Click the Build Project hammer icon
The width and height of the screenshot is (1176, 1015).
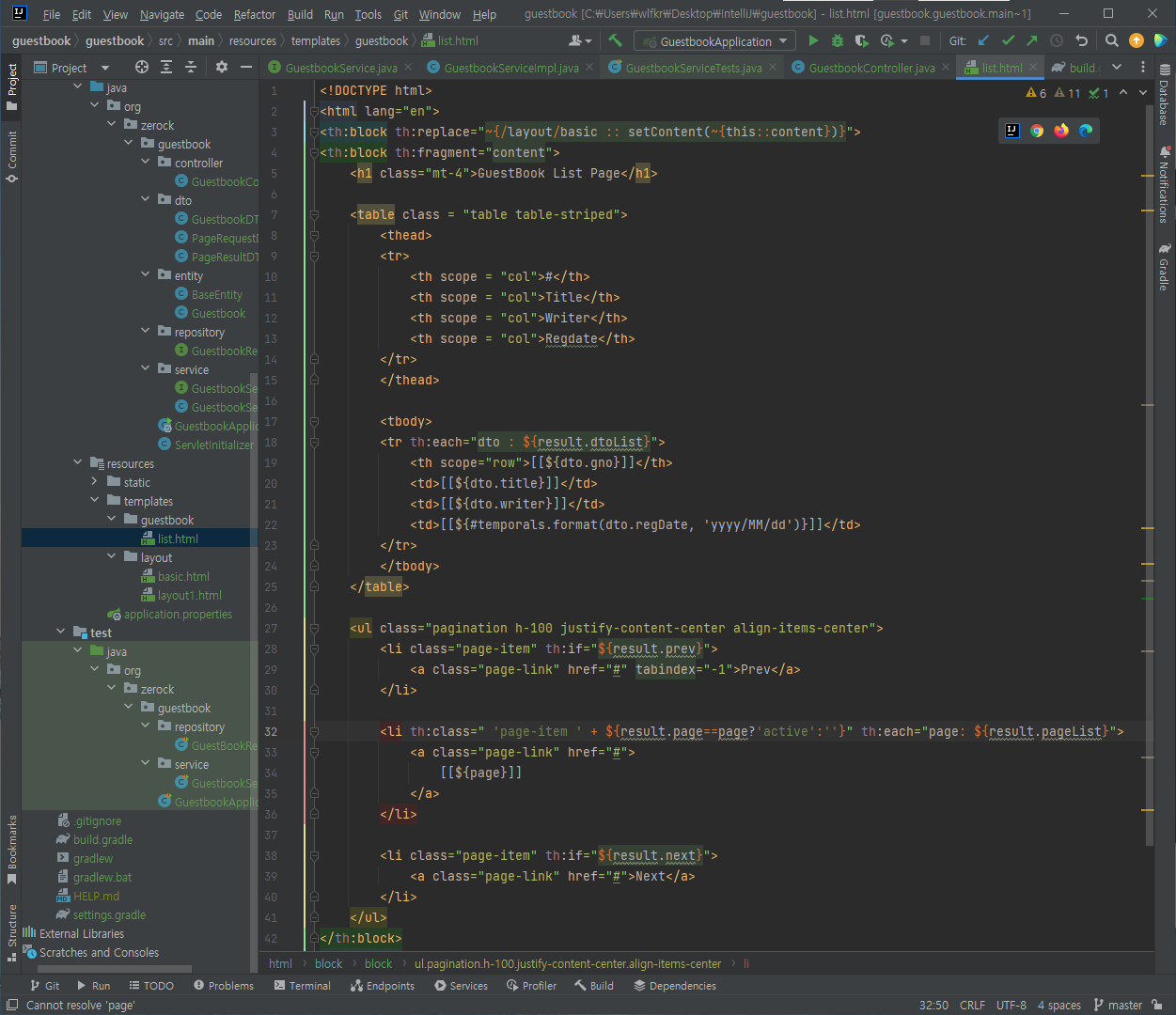click(615, 40)
